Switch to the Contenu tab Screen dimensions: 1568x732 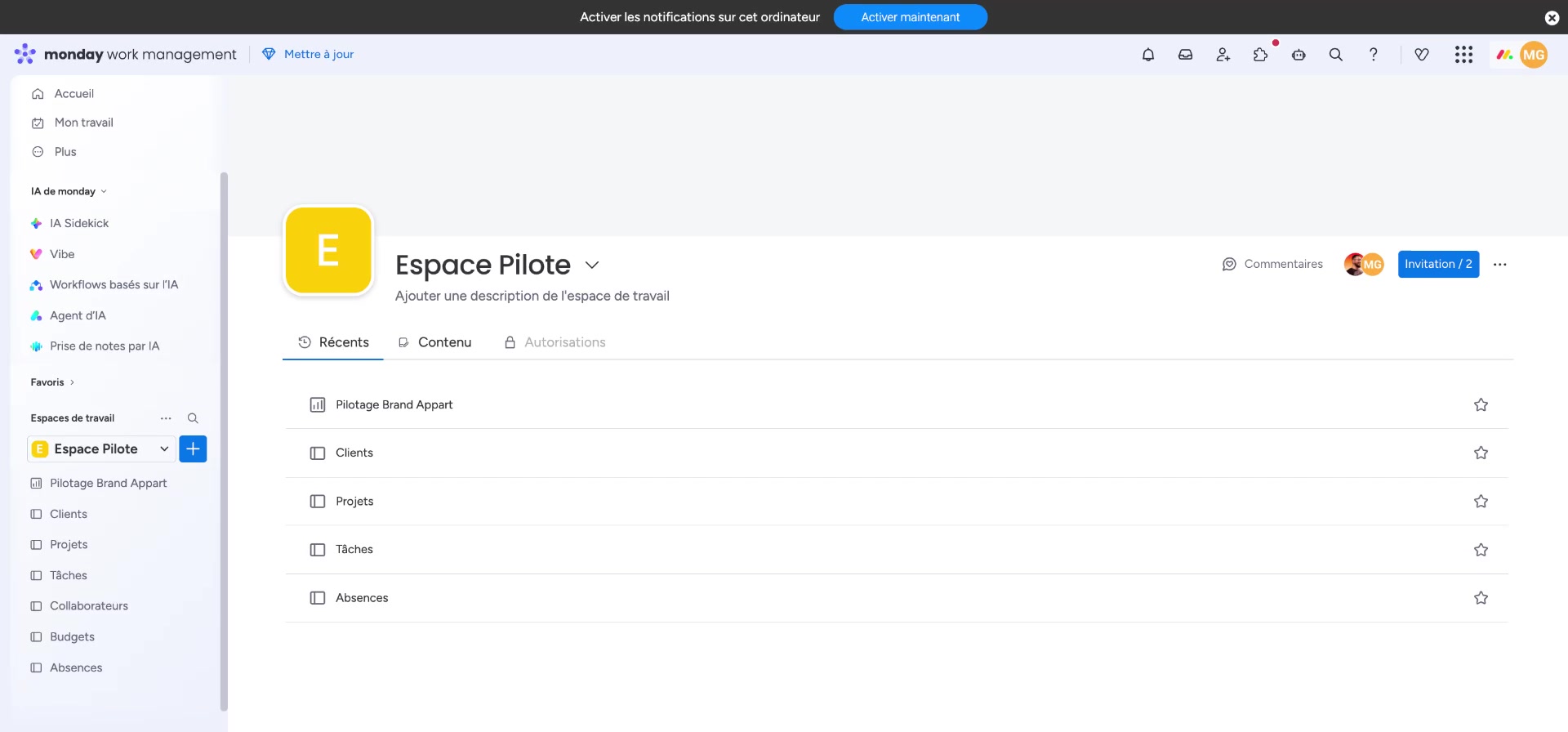coord(434,342)
